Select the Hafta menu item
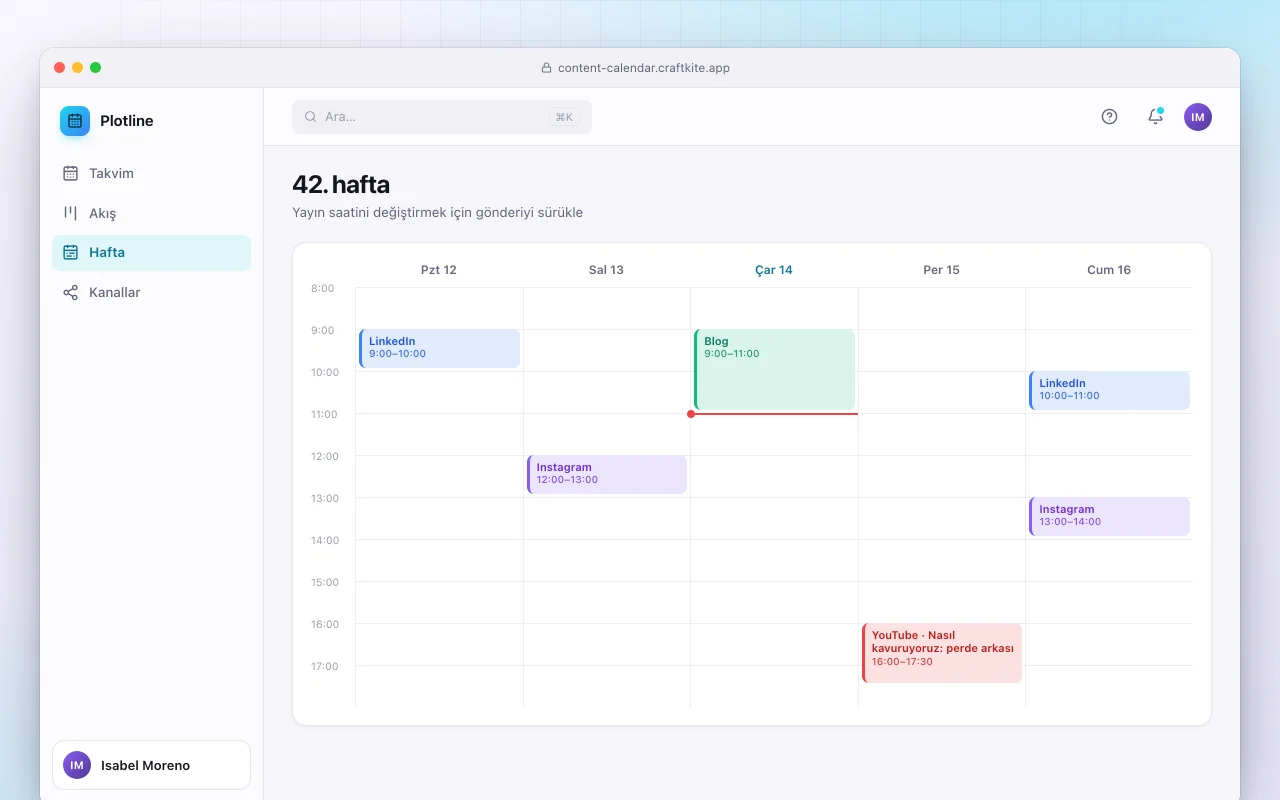The image size is (1280, 800). [151, 253]
